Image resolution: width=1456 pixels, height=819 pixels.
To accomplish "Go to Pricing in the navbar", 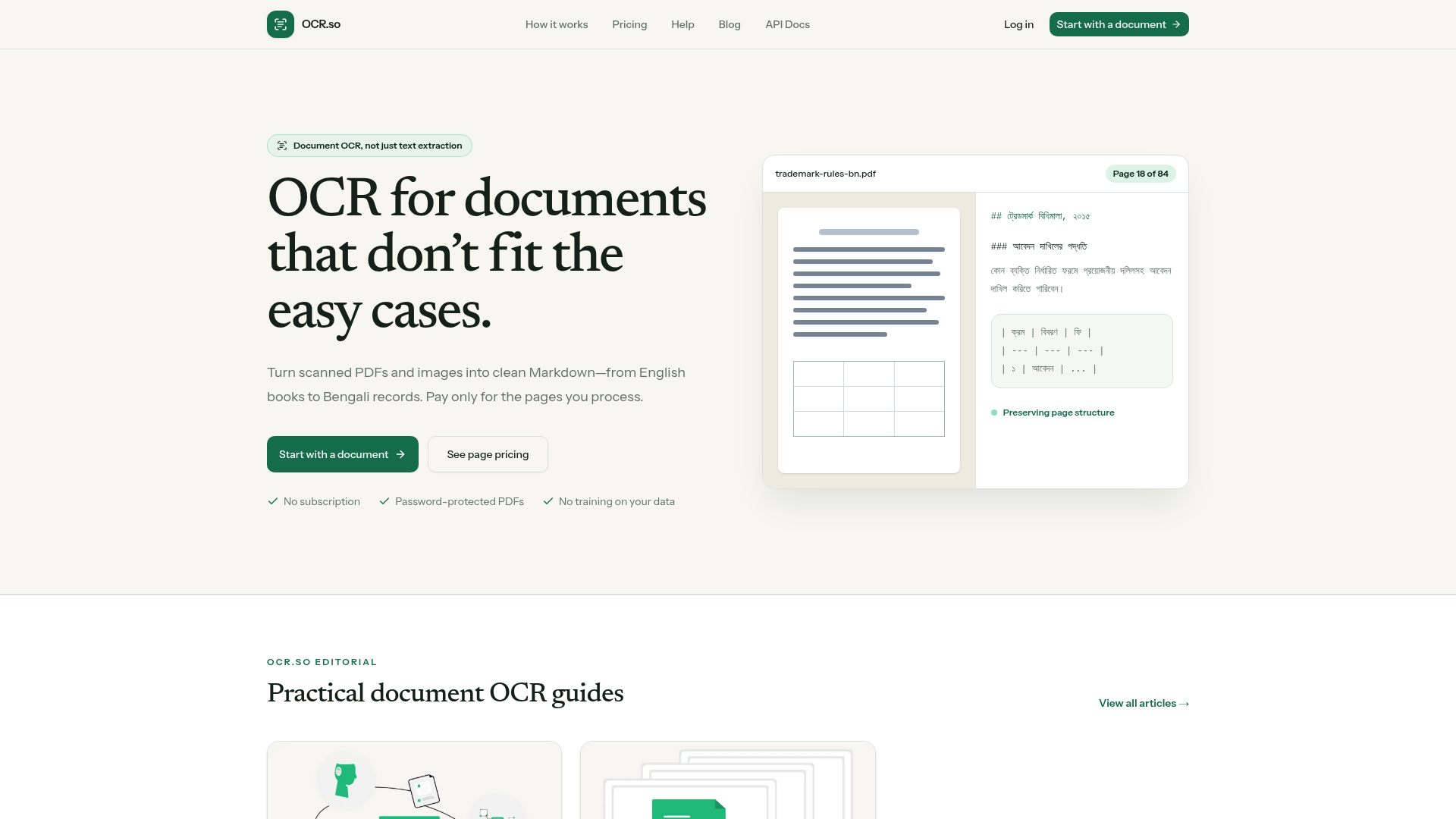I will click(x=629, y=24).
